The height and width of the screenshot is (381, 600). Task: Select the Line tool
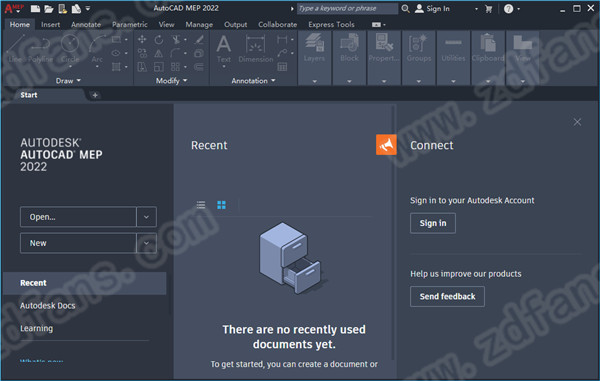[15, 49]
